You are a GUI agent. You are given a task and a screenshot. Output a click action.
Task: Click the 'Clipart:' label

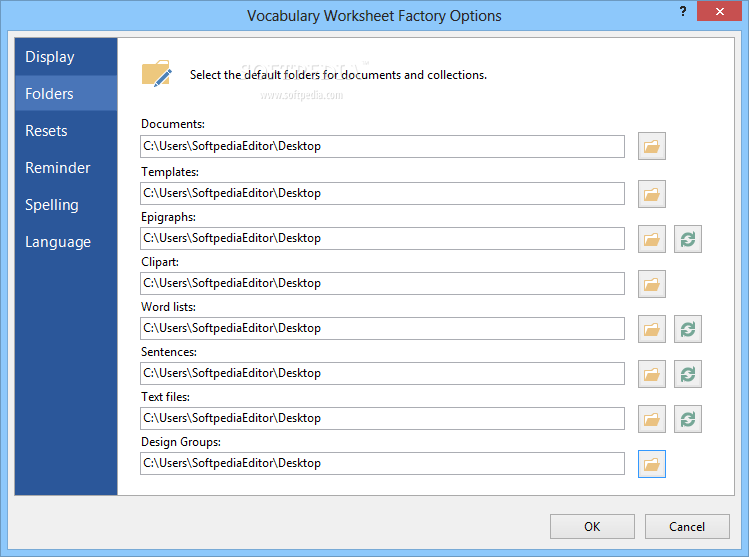[x=160, y=262]
